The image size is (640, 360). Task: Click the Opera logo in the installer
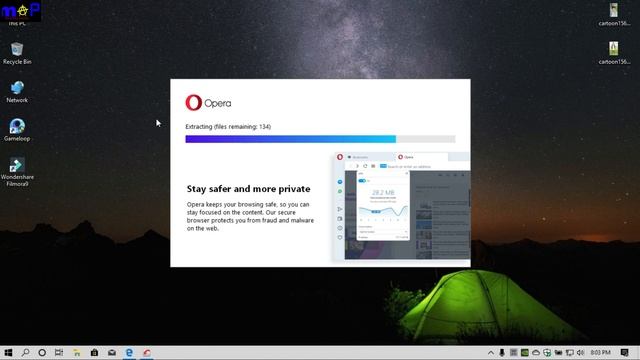click(x=208, y=103)
